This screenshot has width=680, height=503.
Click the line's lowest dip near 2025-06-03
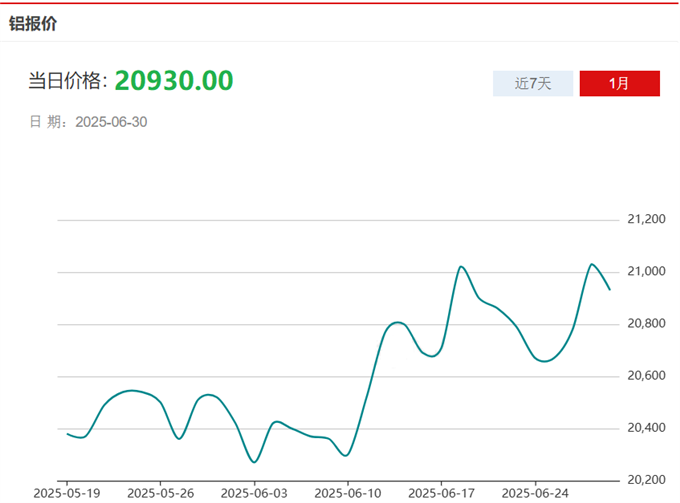(x=254, y=462)
